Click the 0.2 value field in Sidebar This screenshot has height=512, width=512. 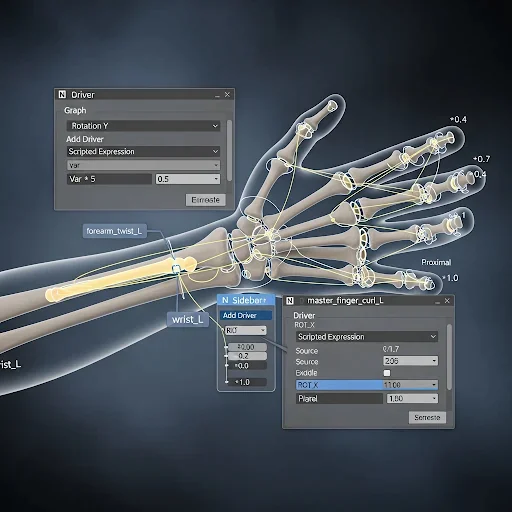[x=247, y=356]
